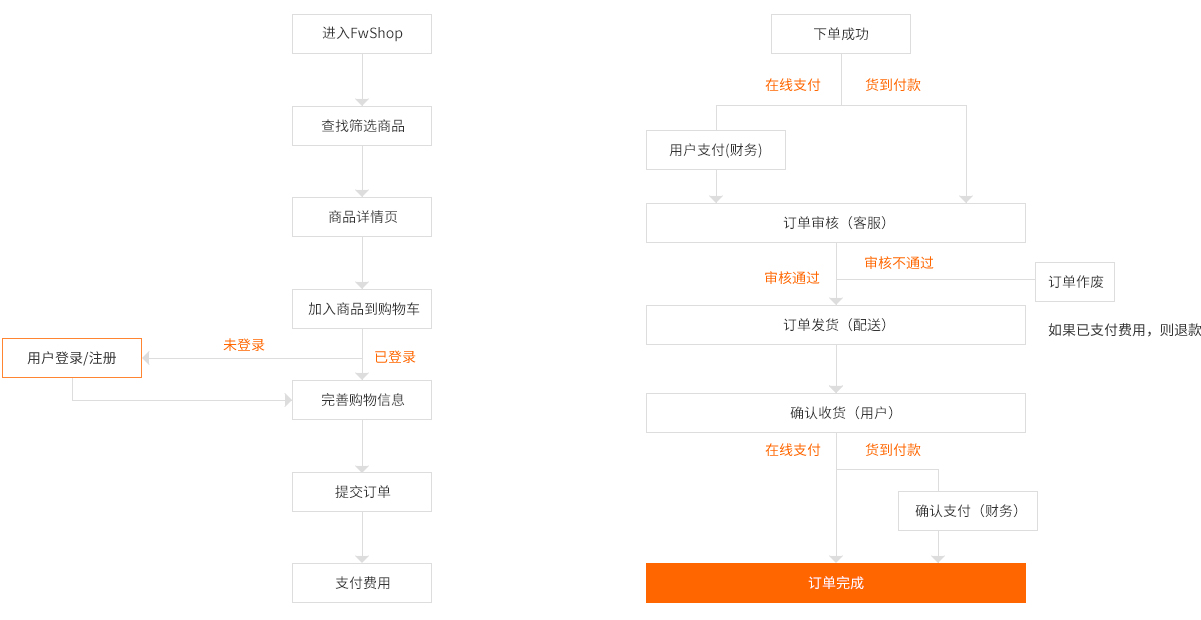Select the 确认收货（用户）bar

pyautogui.click(x=835, y=413)
